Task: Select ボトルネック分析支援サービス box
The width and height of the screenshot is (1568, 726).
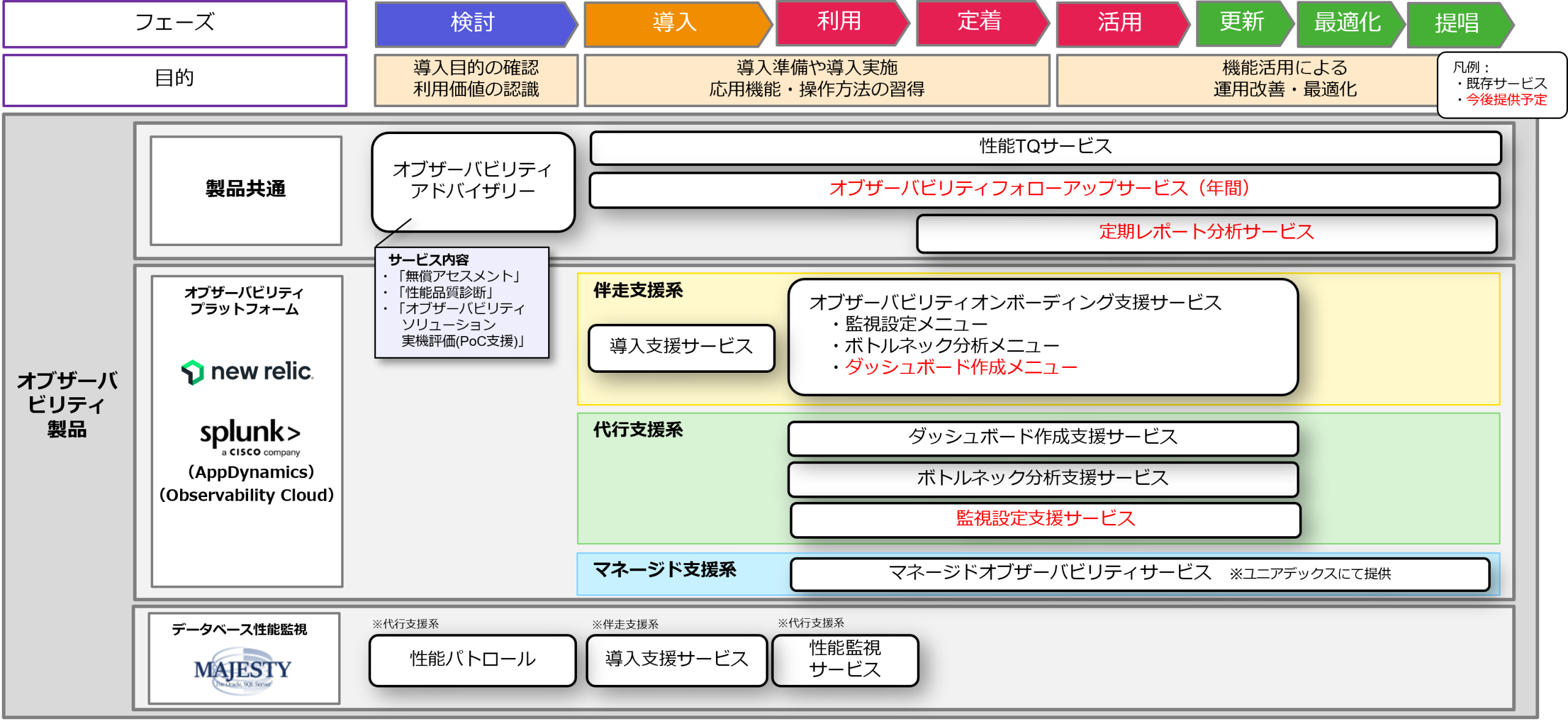Action: [x=1042, y=479]
